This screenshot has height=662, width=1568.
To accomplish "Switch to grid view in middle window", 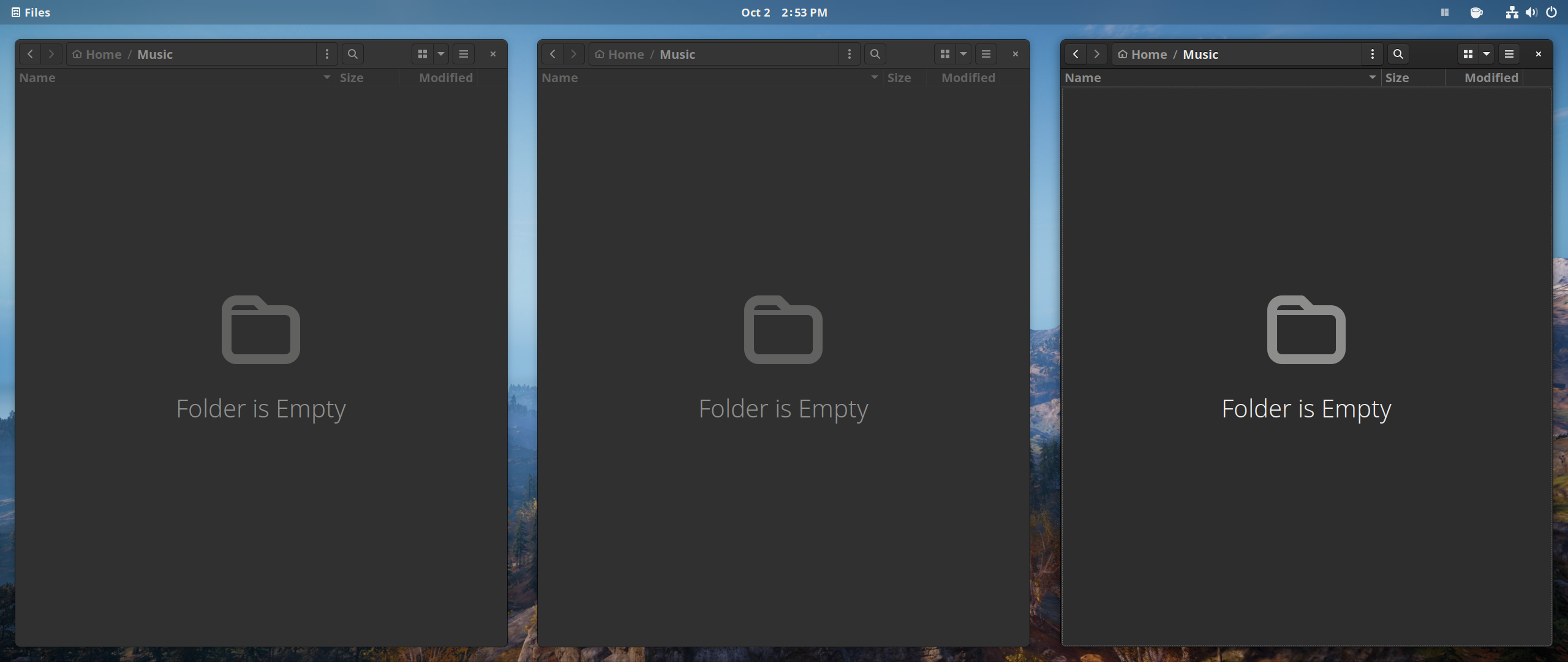I will click(945, 54).
